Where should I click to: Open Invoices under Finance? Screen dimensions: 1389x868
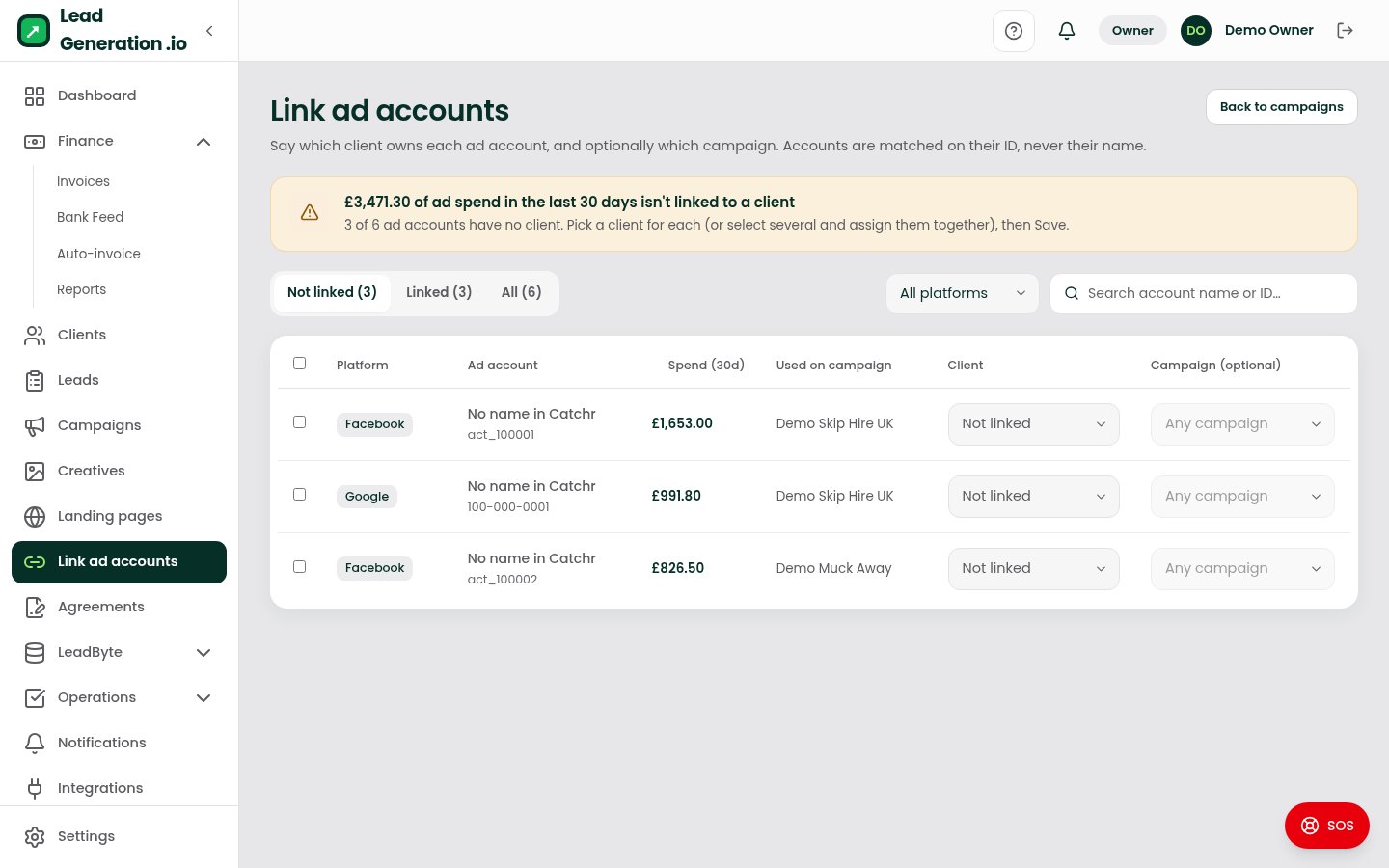83,181
